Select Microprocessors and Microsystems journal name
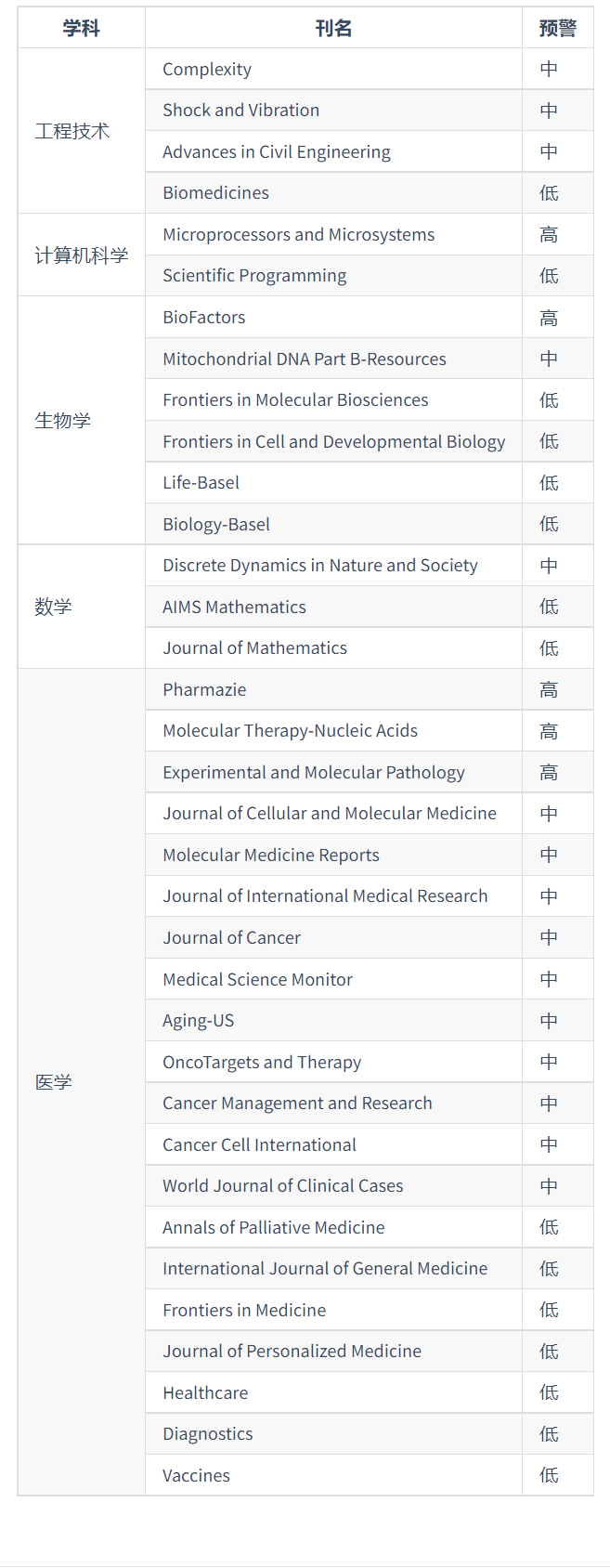 (x=299, y=235)
